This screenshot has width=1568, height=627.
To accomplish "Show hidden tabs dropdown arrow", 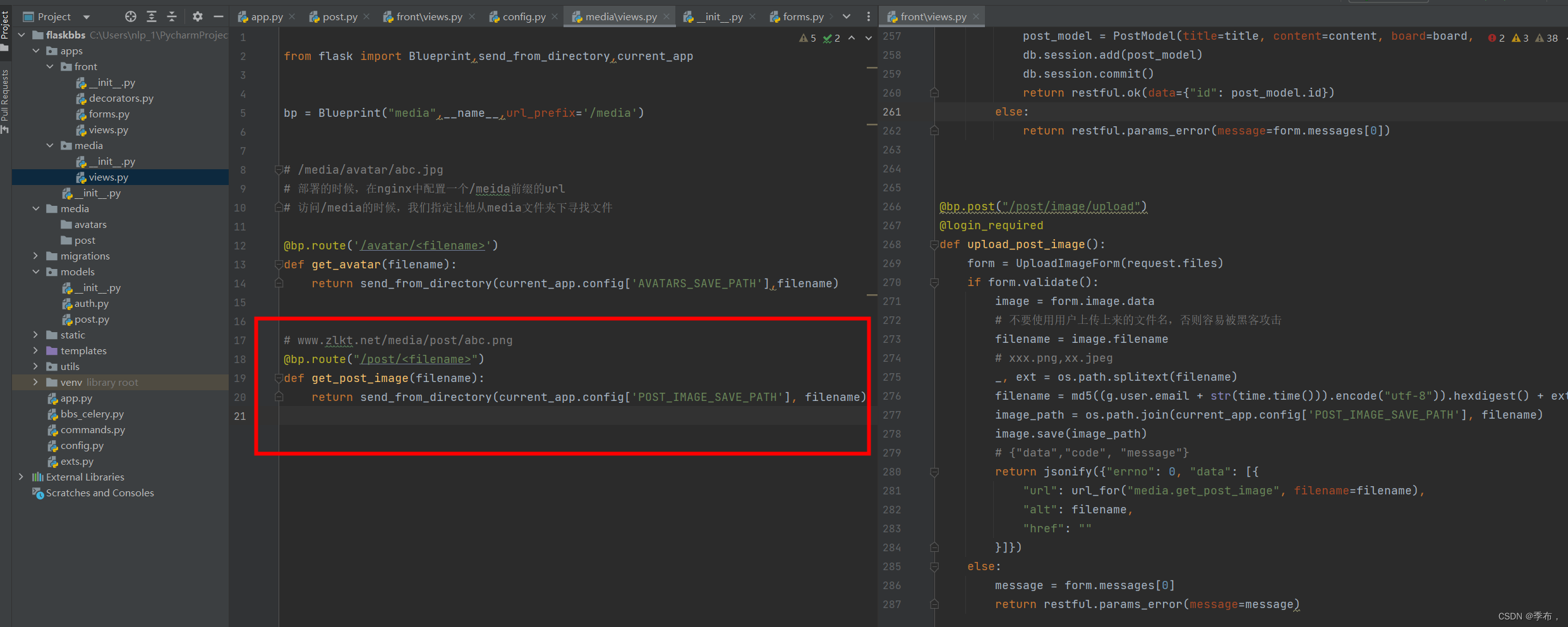I will [x=847, y=17].
